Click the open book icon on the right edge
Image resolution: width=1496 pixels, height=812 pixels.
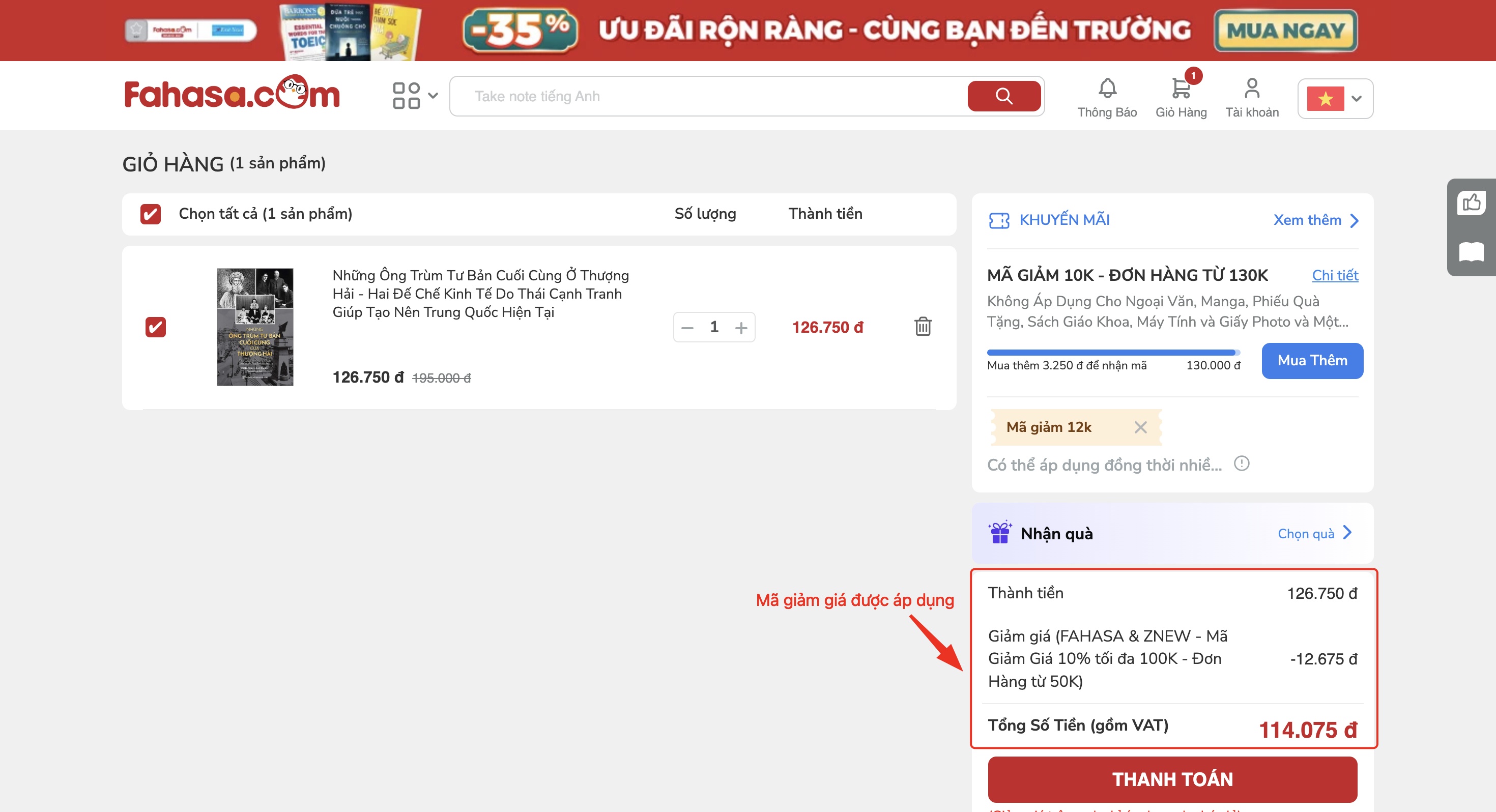[1471, 251]
